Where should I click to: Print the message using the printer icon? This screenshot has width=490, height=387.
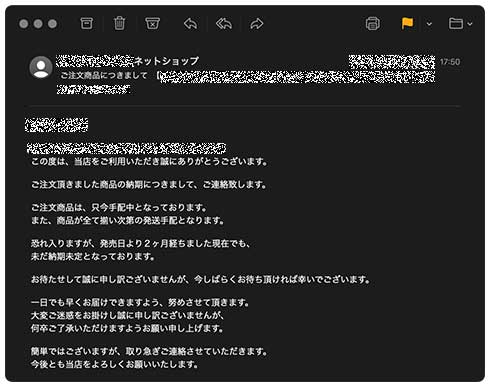coord(372,24)
